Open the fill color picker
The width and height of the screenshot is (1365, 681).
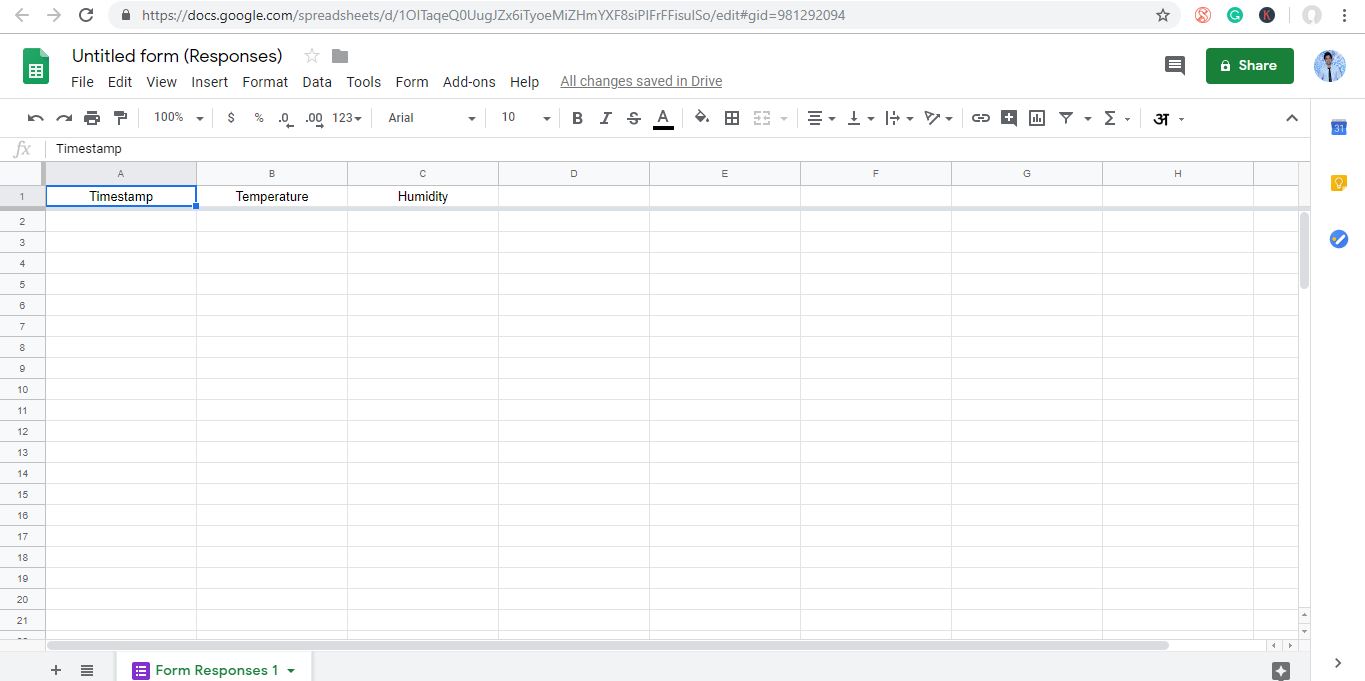point(702,118)
